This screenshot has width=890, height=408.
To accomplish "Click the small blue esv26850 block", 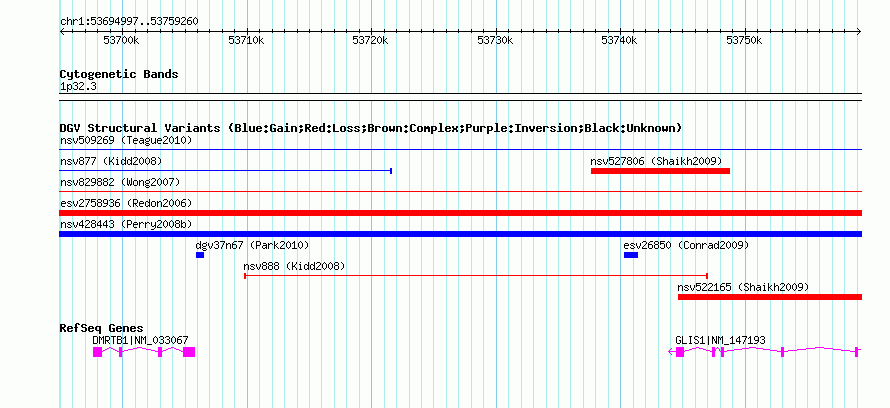I will coord(631,255).
